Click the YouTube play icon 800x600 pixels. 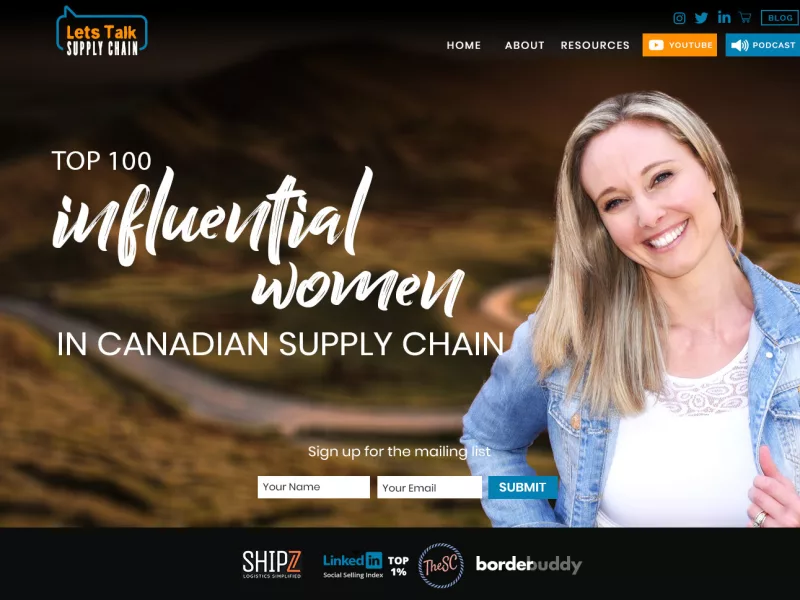(656, 45)
